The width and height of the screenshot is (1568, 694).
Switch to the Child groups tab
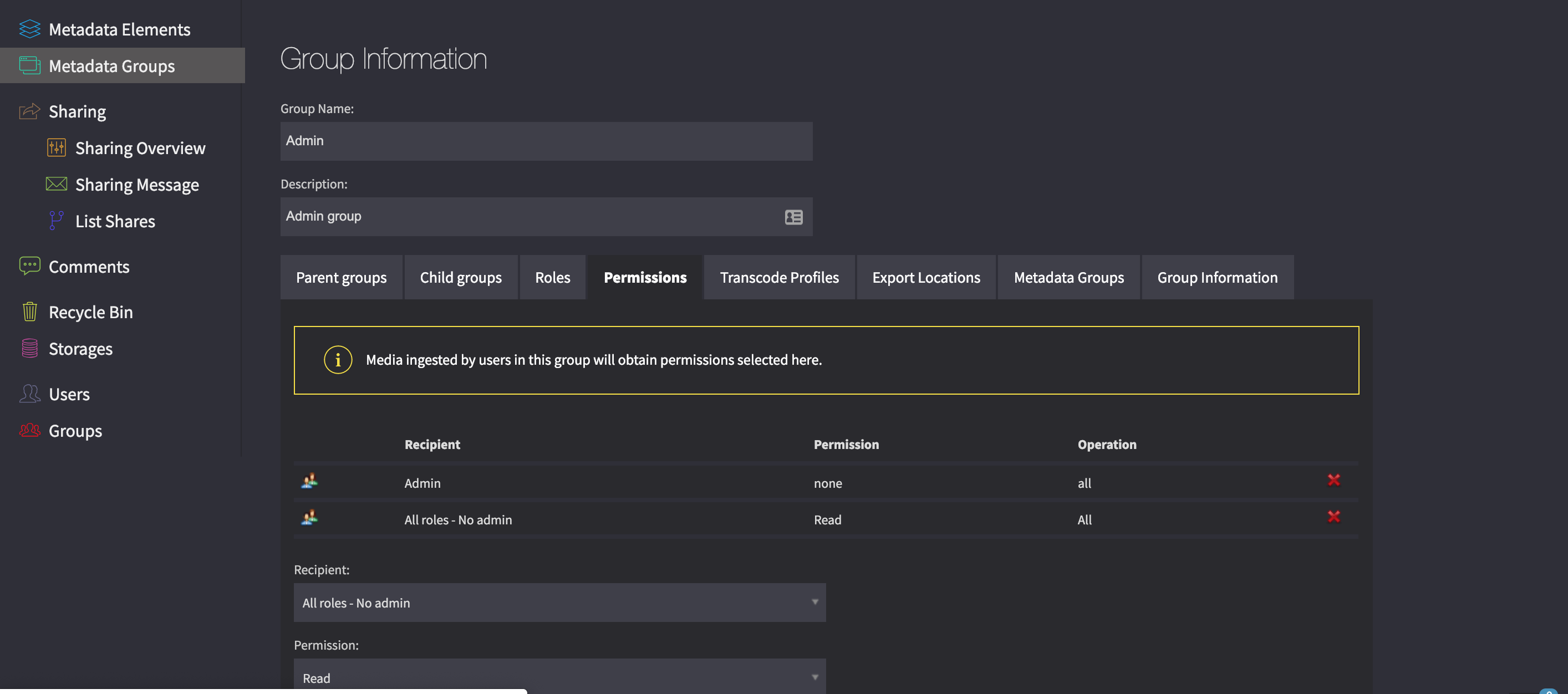pos(460,276)
